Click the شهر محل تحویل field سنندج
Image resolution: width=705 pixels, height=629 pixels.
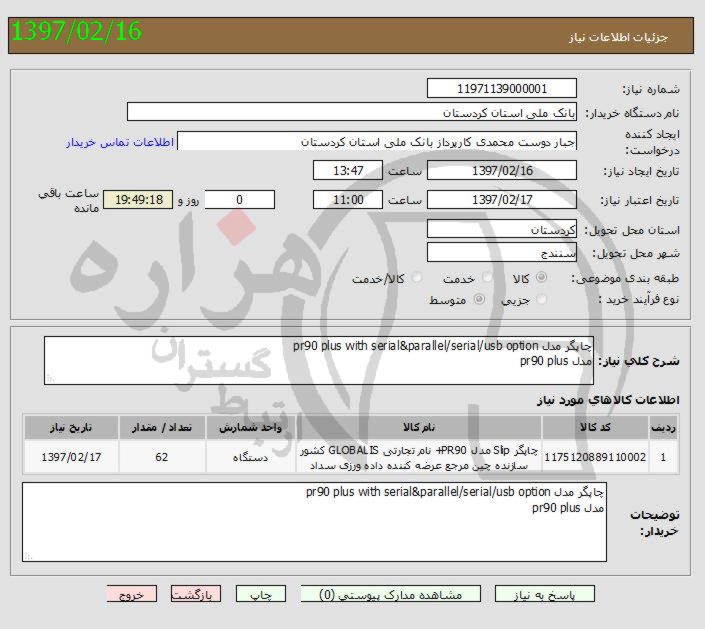(x=502, y=252)
